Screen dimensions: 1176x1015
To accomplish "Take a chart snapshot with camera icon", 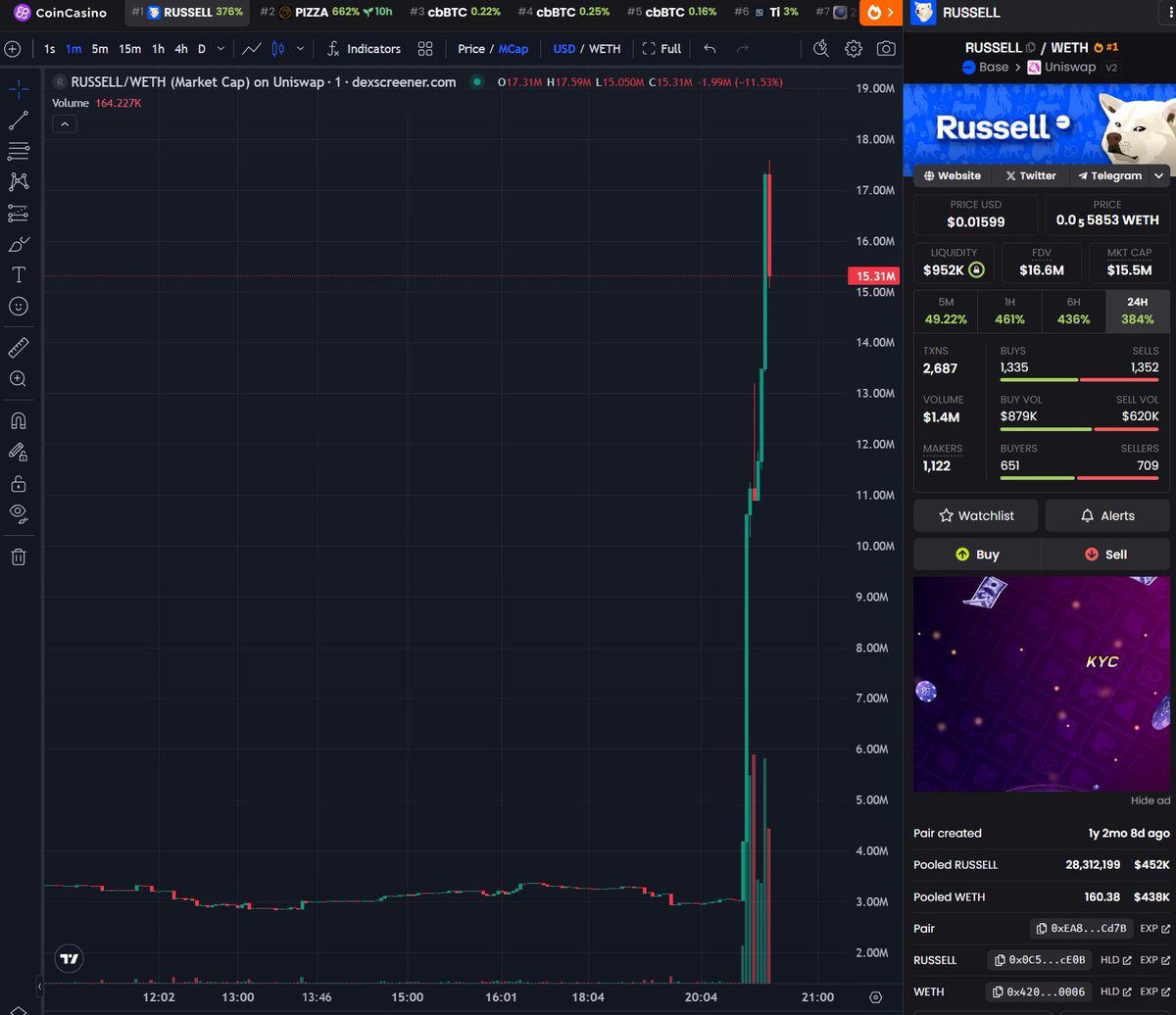I will [886, 48].
